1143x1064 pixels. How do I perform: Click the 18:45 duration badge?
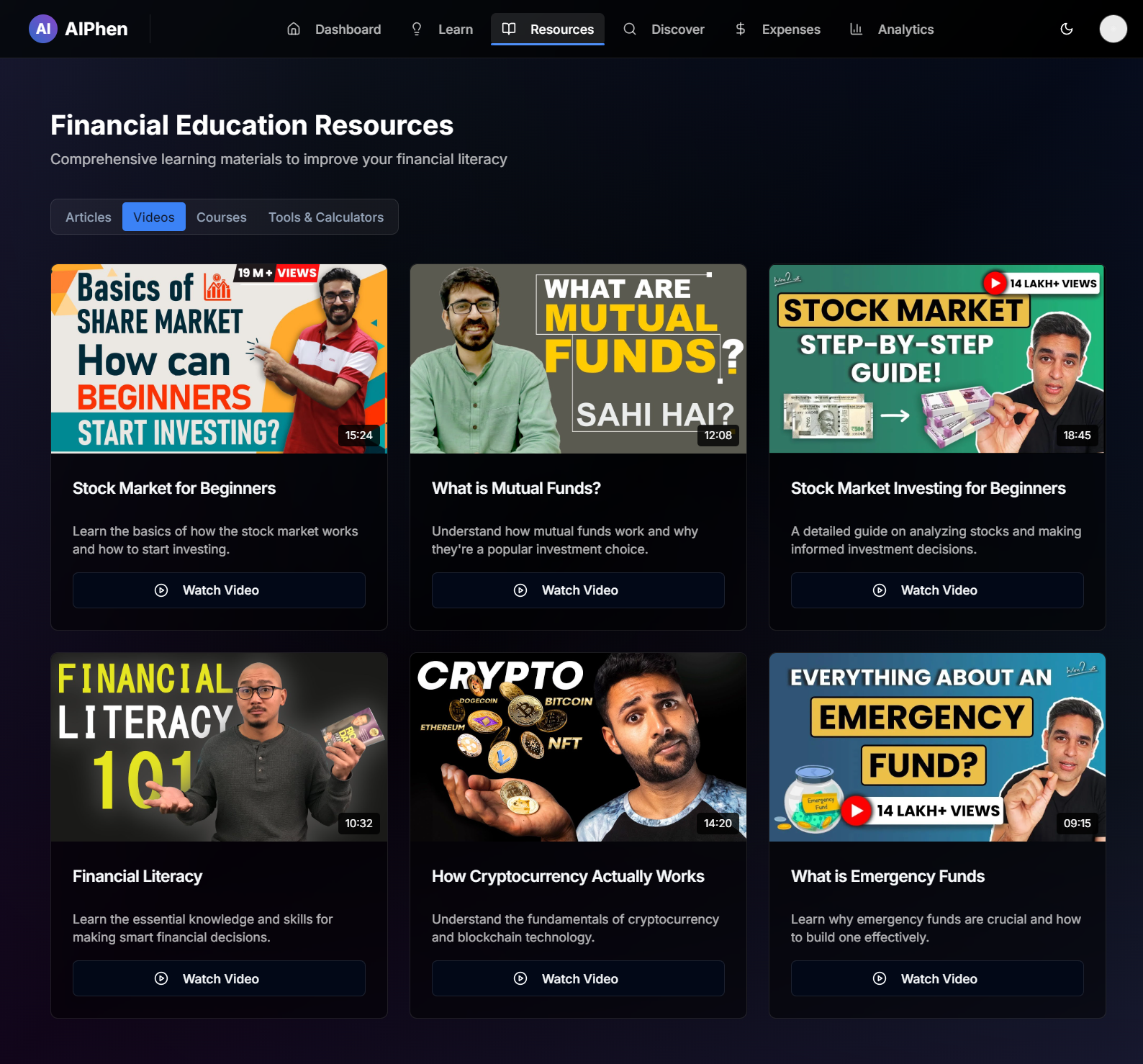point(1078,435)
